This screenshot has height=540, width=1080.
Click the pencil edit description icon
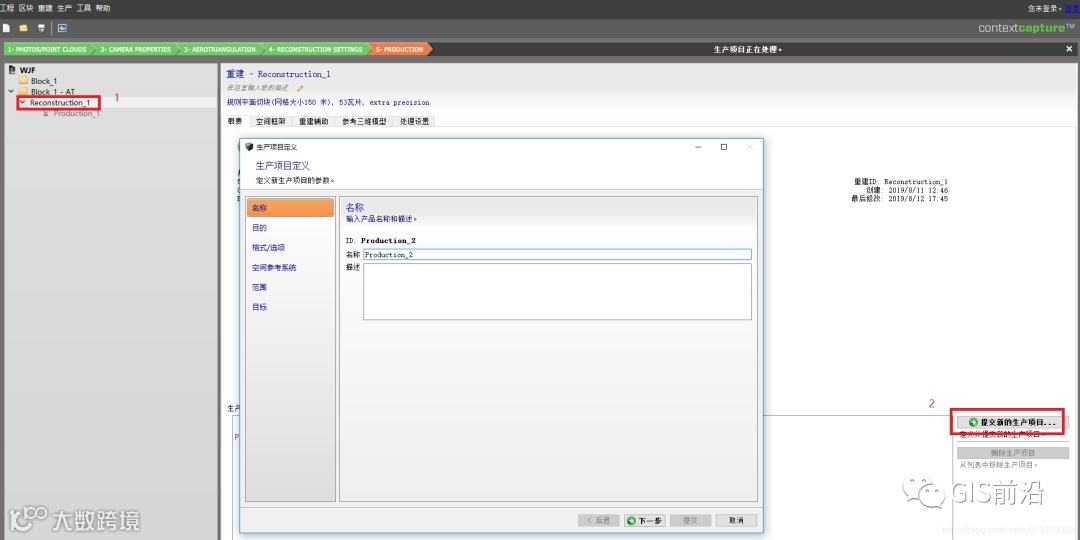300,88
